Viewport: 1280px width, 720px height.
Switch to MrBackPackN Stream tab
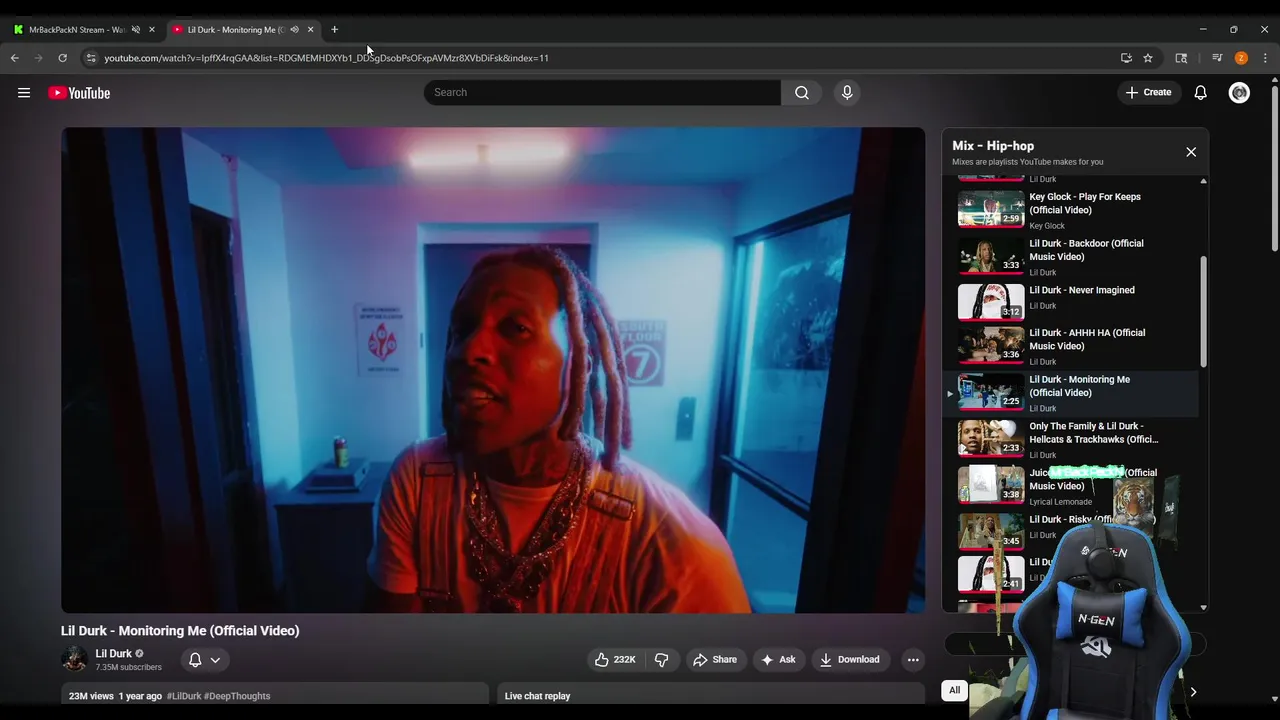(x=76, y=30)
